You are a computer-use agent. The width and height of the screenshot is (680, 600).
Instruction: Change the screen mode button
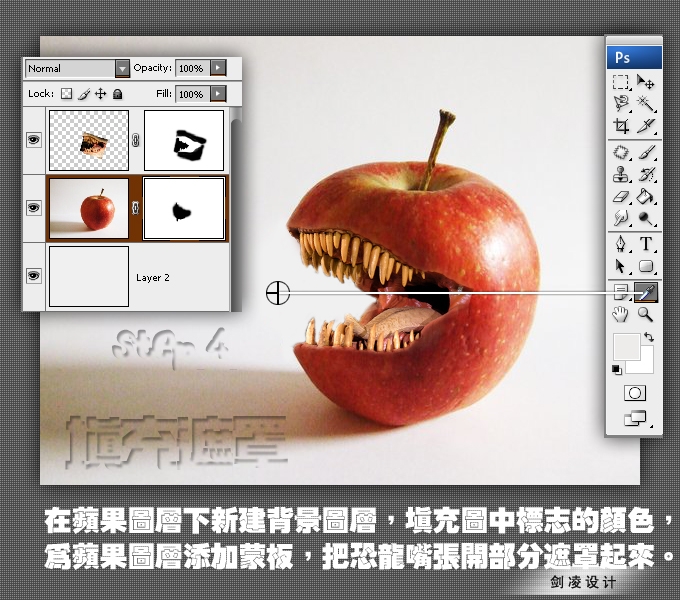(636, 418)
